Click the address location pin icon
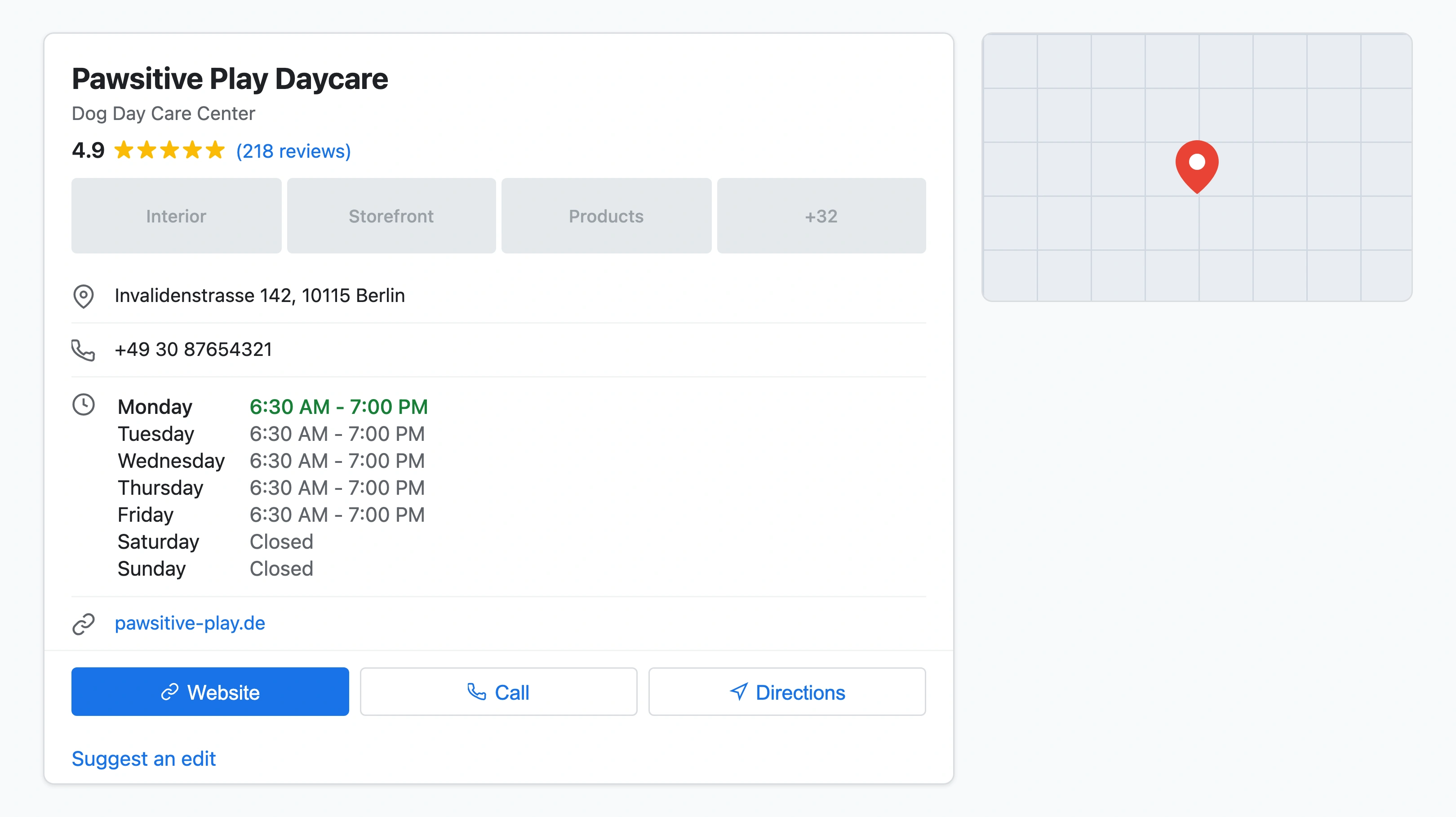Image resolution: width=1456 pixels, height=817 pixels. (83, 296)
